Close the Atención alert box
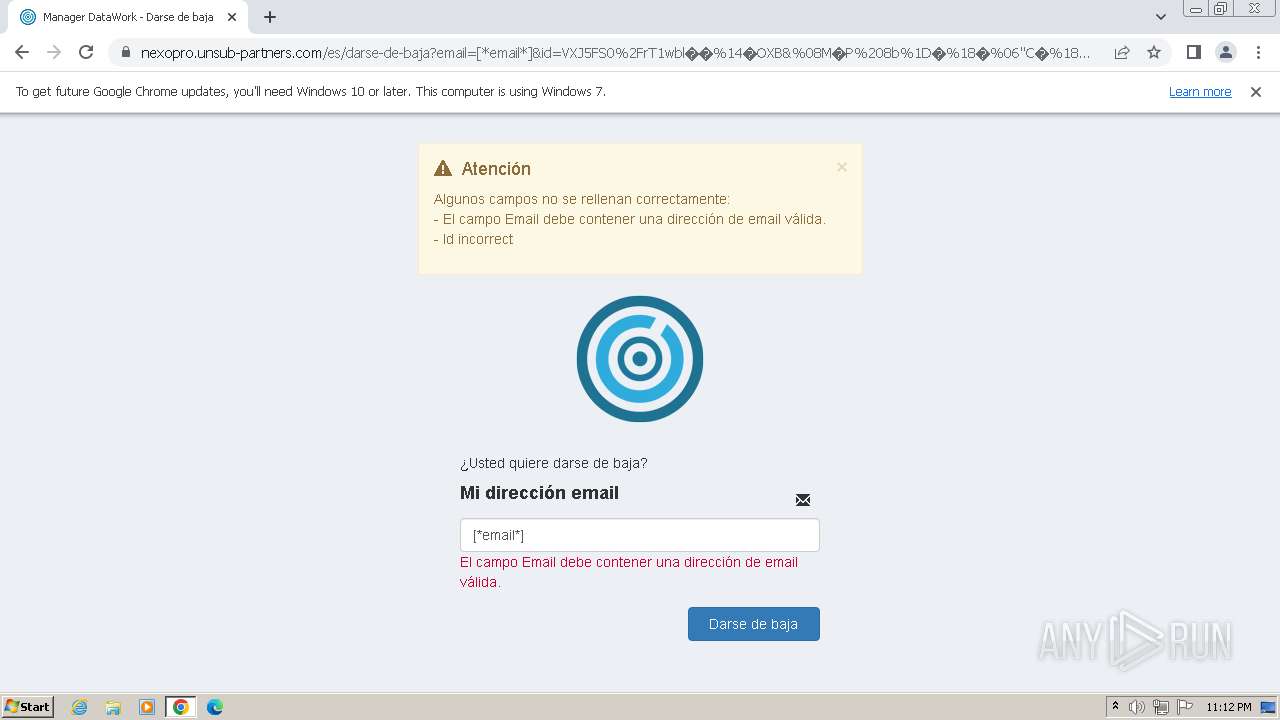The width and height of the screenshot is (1280, 720). click(842, 167)
